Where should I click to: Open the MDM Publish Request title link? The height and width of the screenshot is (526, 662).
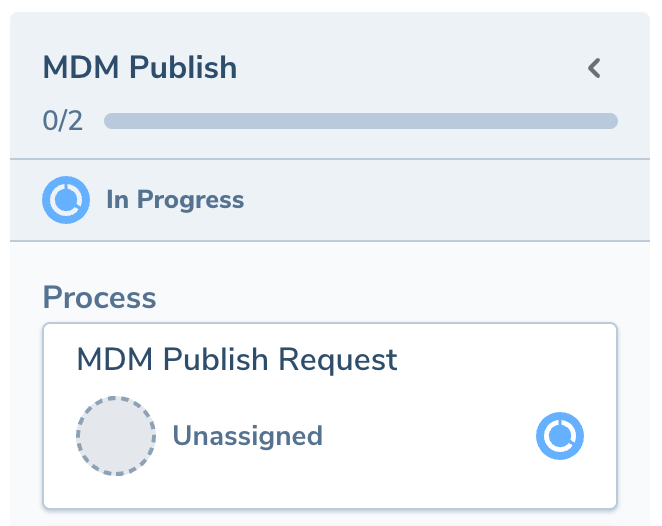237,359
